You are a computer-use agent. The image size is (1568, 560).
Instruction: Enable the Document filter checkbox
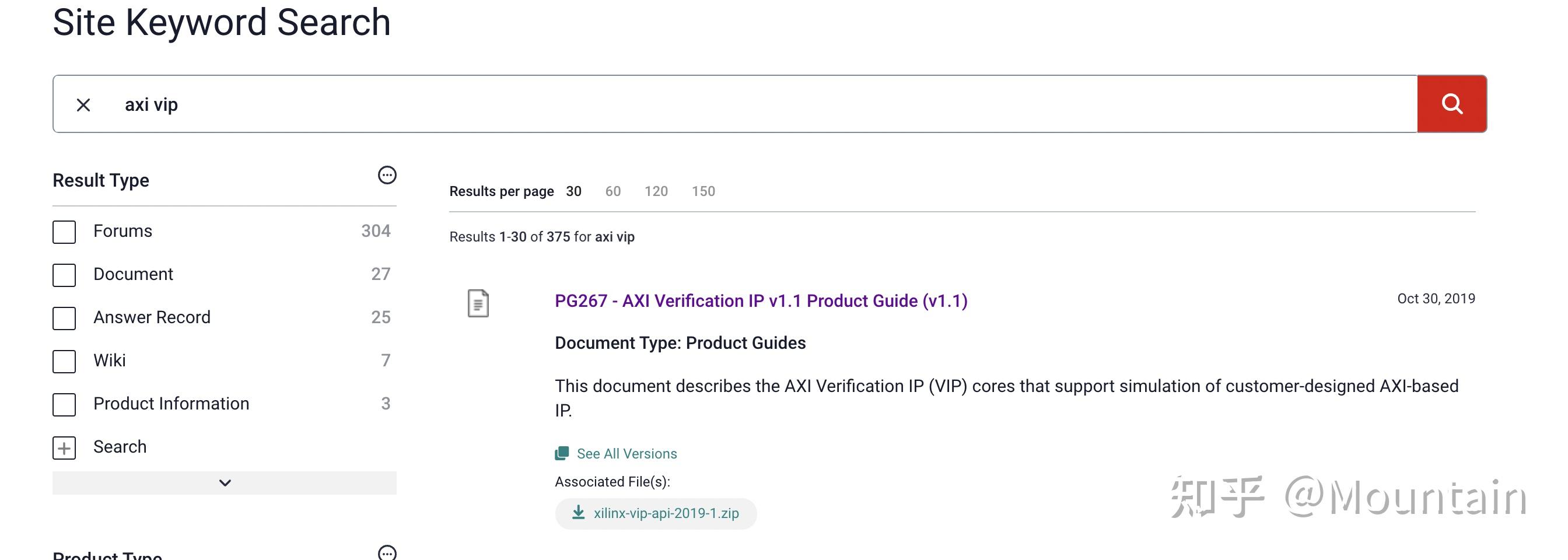pos(65,275)
